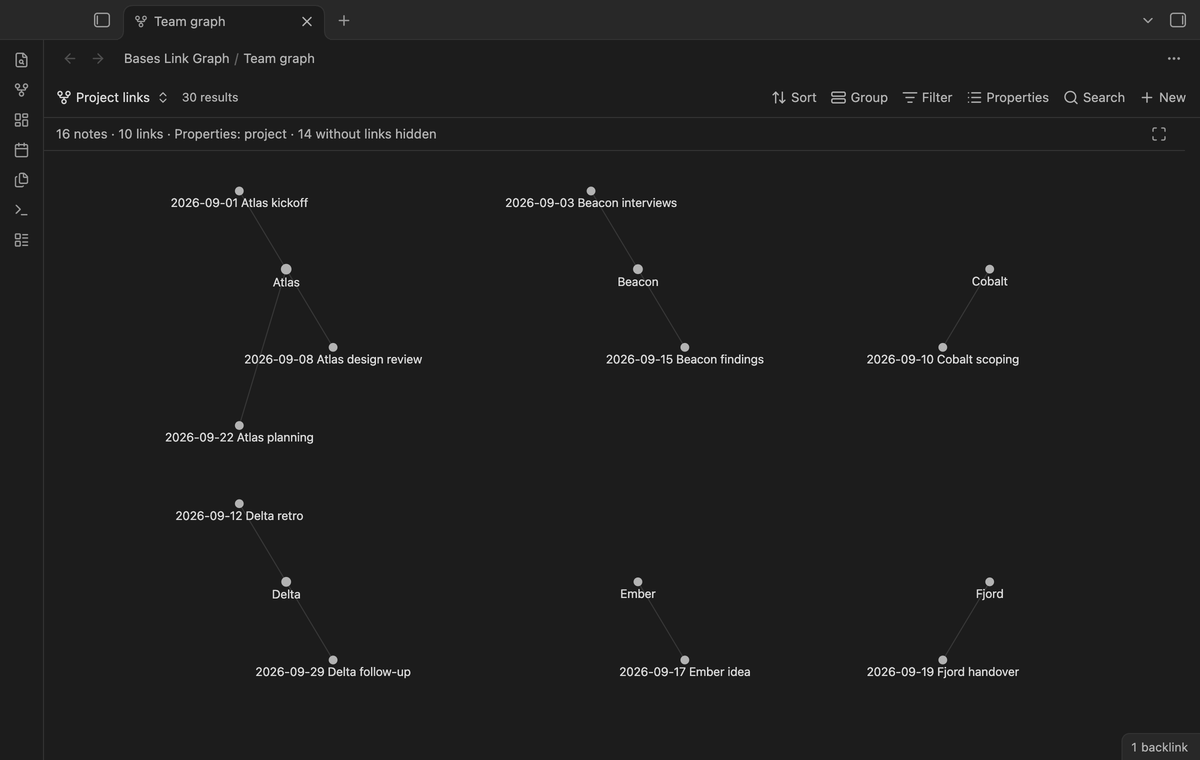Image resolution: width=1200 pixels, height=760 pixels.
Task: Open command palette terminal icon
Action: coord(21,210)
